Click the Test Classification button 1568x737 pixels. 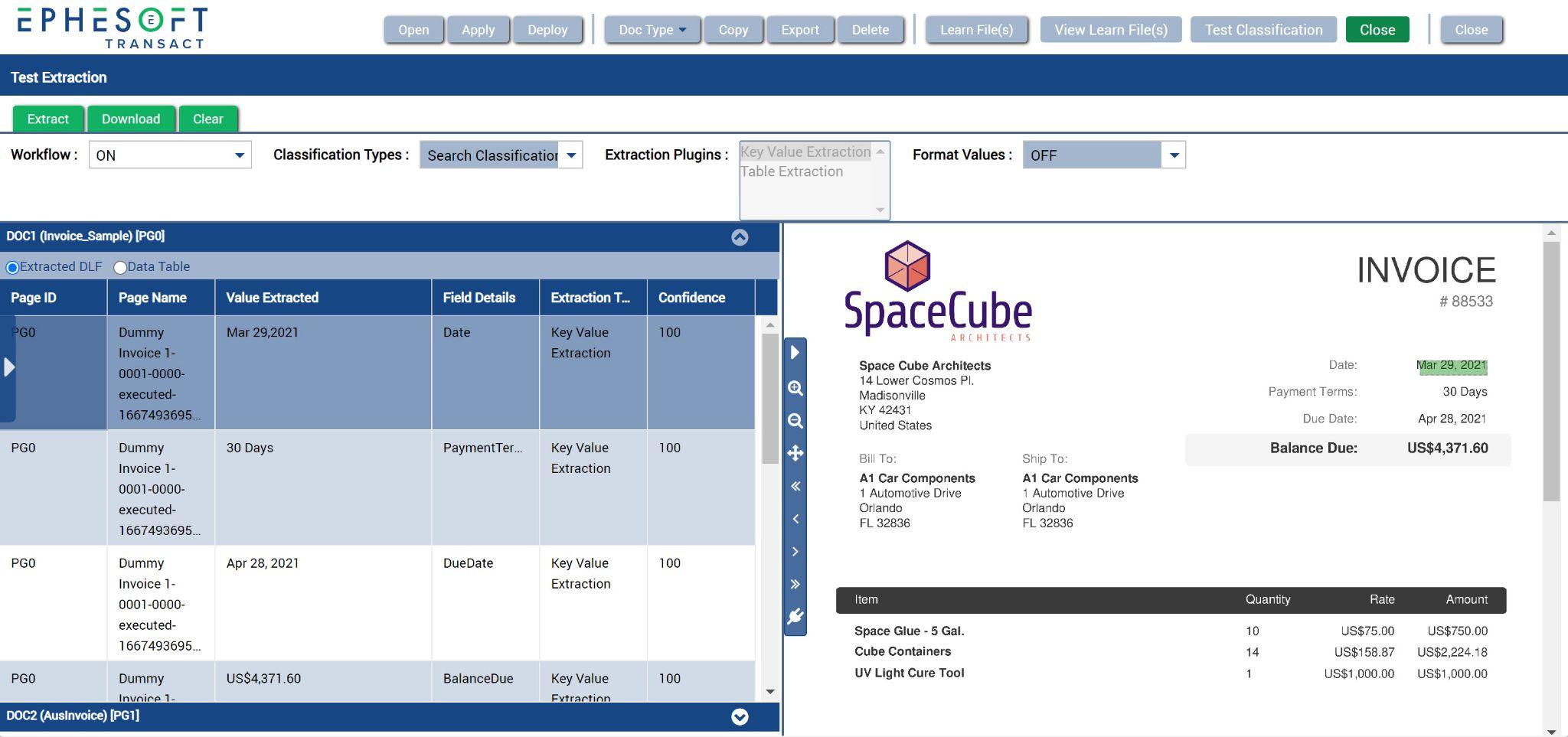click(1264, 30)
